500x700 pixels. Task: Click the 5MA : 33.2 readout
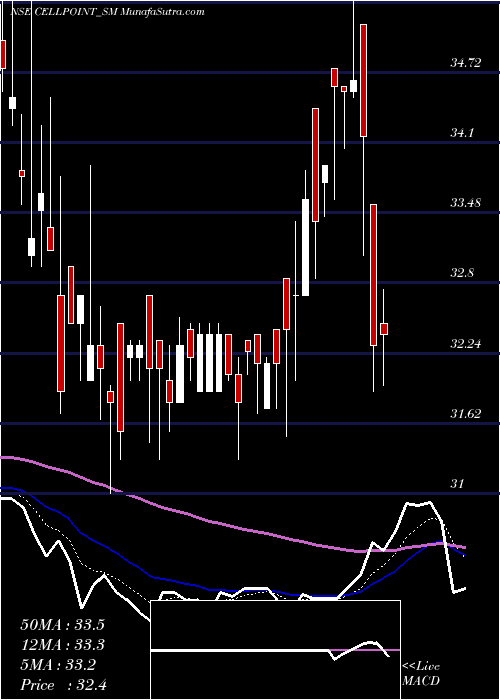[x=60, y=666]
